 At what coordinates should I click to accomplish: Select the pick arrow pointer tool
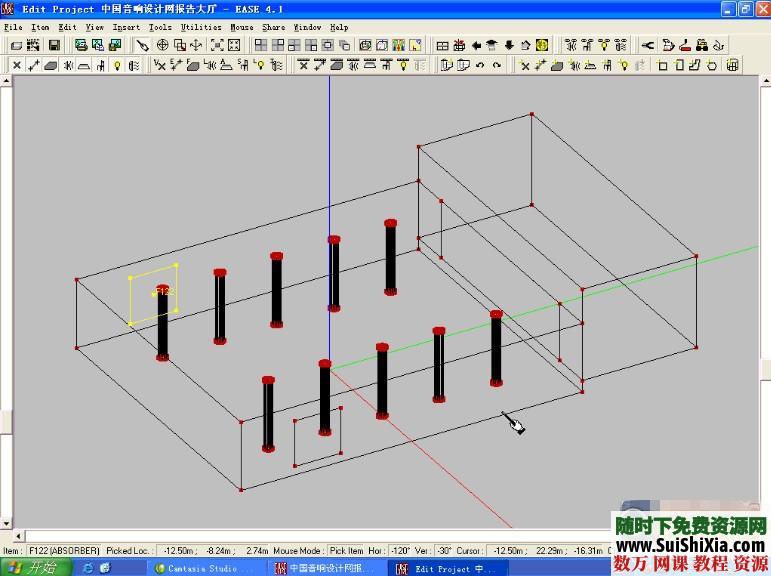143,45
